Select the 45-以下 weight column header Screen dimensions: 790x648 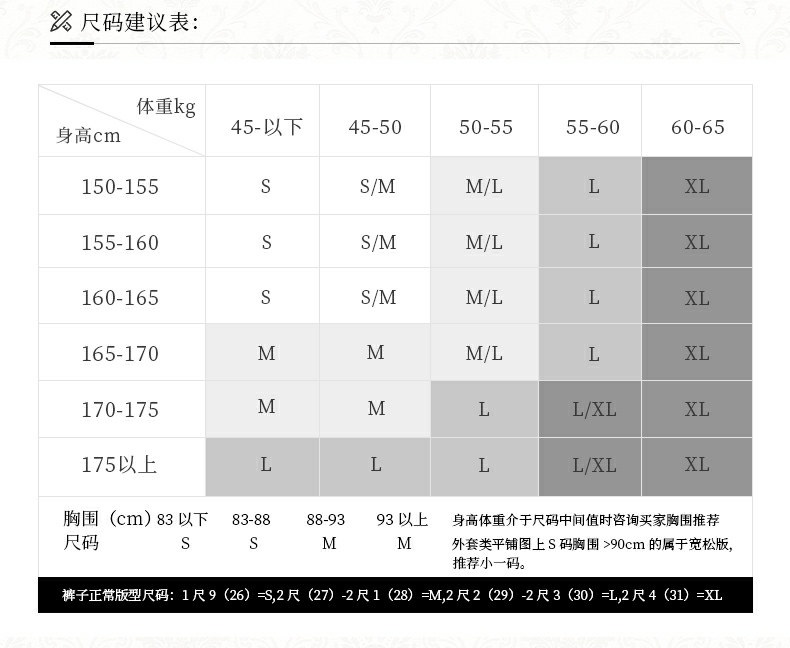[266, 127]
